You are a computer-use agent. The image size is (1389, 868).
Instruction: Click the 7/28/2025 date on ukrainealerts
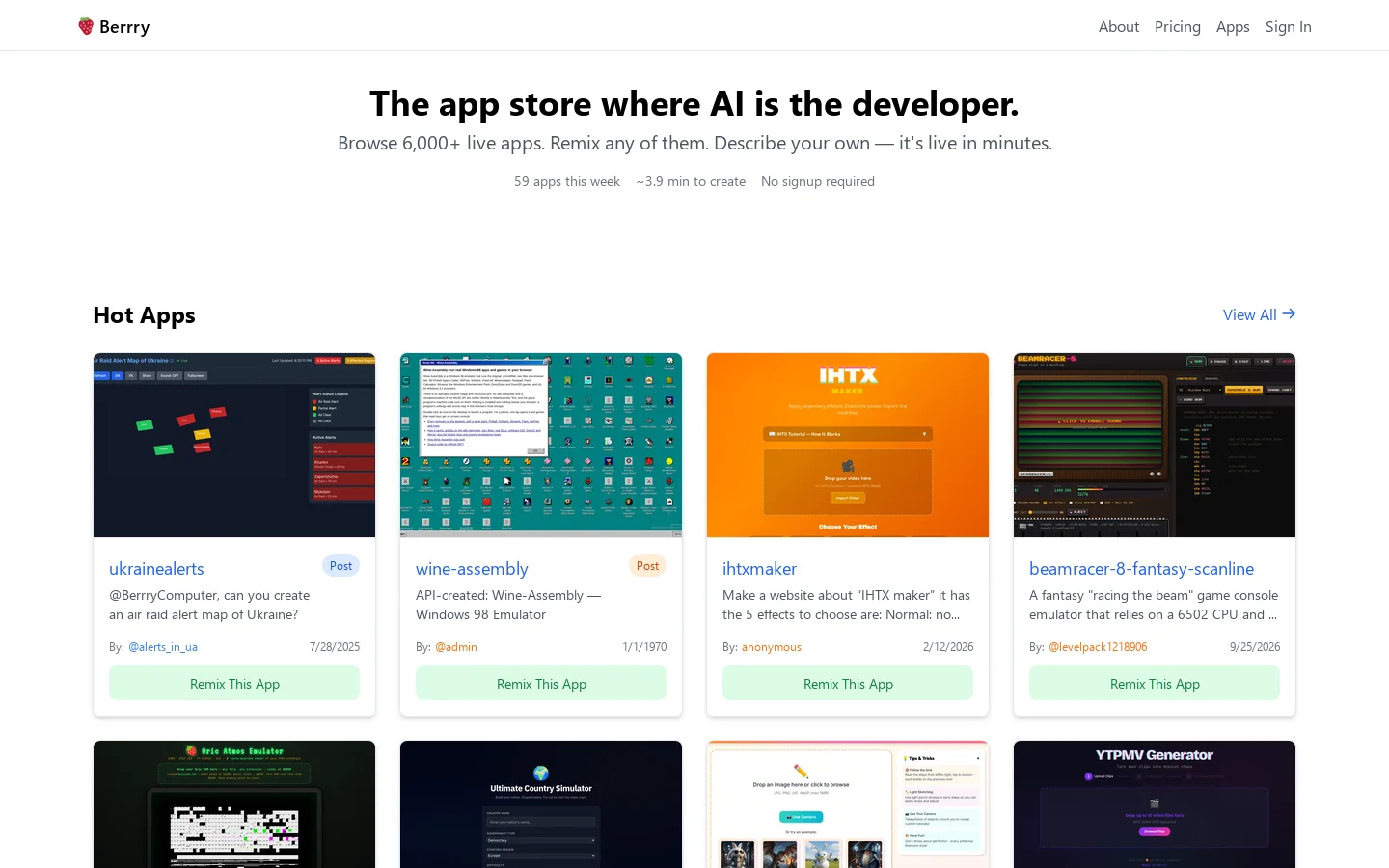pyautogui.click(x=335, y=647)
